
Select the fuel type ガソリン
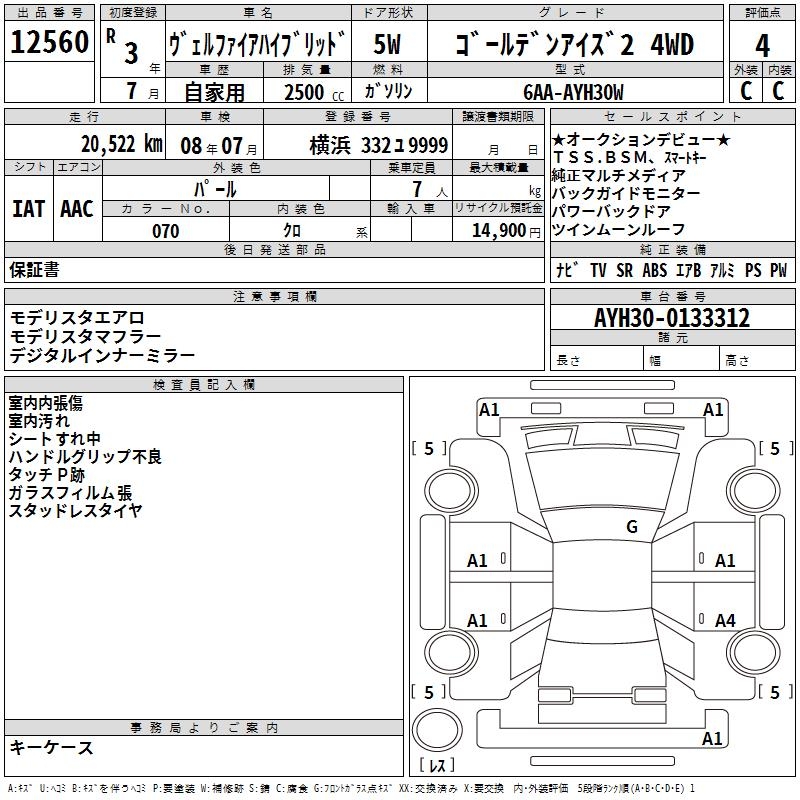click(388, 91)
